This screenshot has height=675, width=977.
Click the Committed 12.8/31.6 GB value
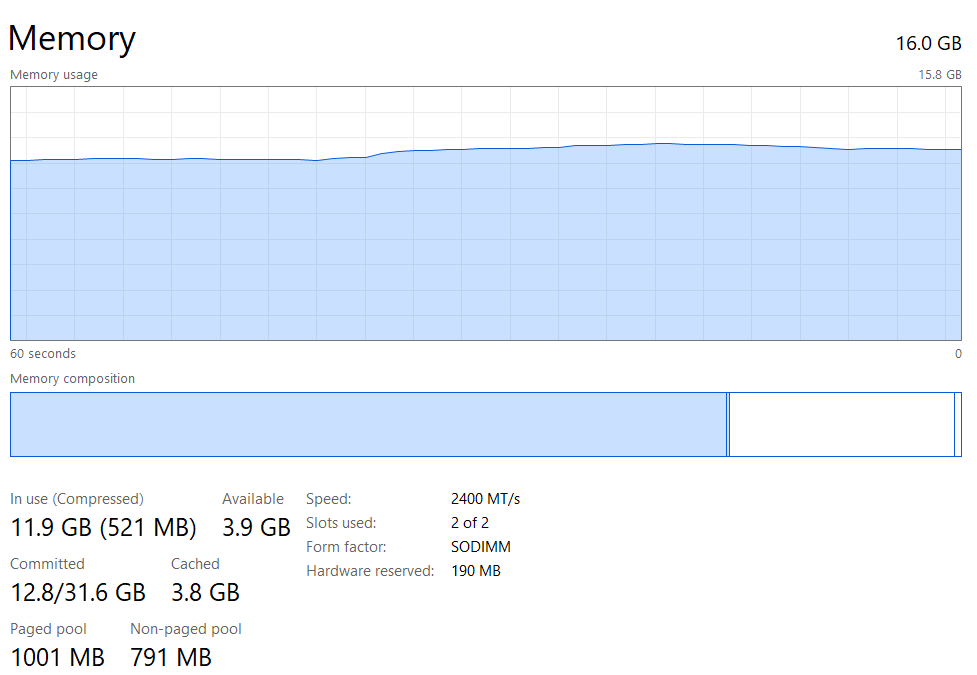(x=78, y=592)
